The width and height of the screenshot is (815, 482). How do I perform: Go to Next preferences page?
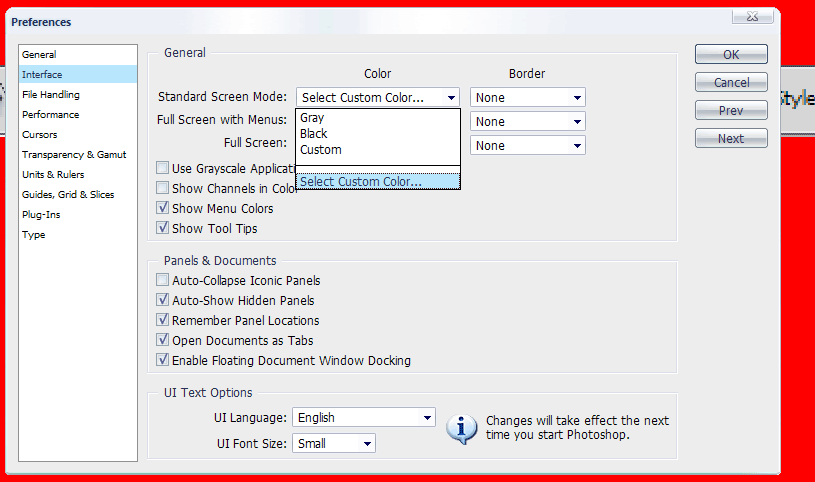pyautogui.click(x=731, y=139)
